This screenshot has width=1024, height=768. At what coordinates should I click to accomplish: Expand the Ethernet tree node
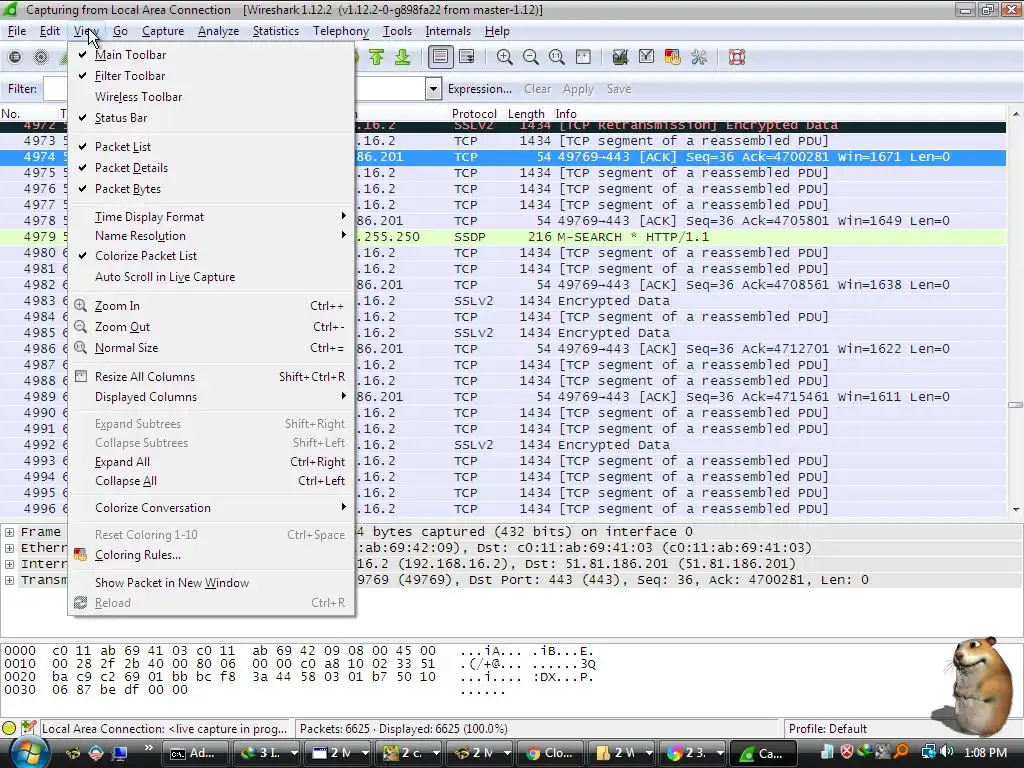click(9, 548)
